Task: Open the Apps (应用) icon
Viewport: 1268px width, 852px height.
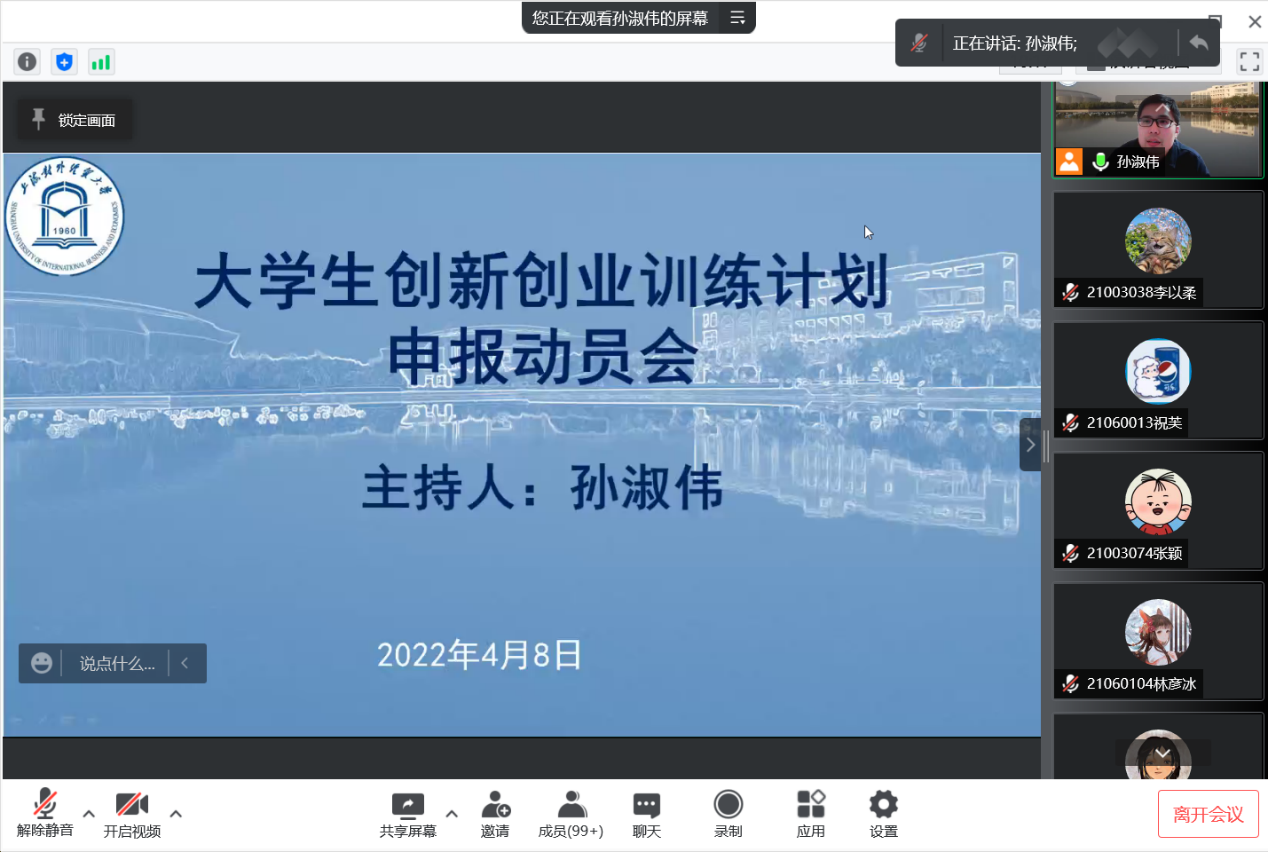Action: coord(810,814)
